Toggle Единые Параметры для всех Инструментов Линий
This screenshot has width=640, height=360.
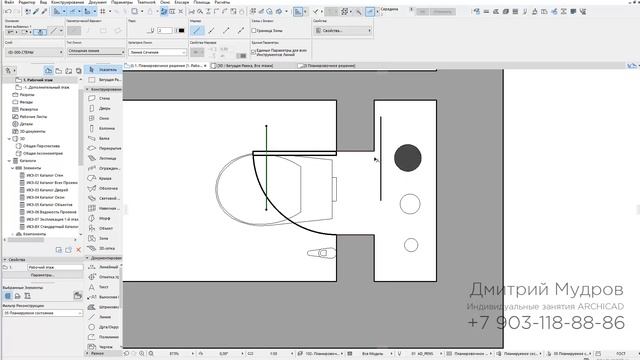point(253,52)
